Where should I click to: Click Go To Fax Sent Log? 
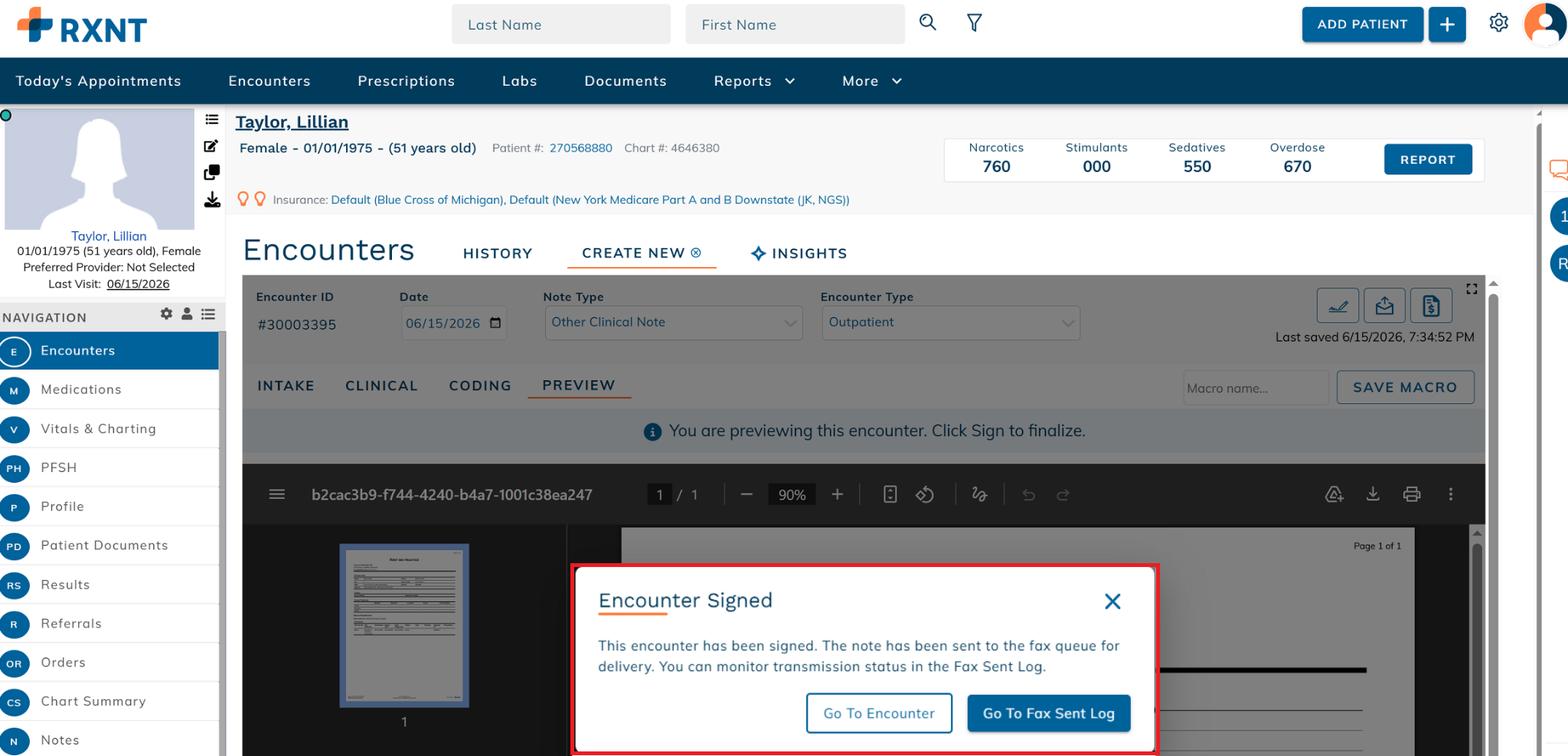[1049, 713]
